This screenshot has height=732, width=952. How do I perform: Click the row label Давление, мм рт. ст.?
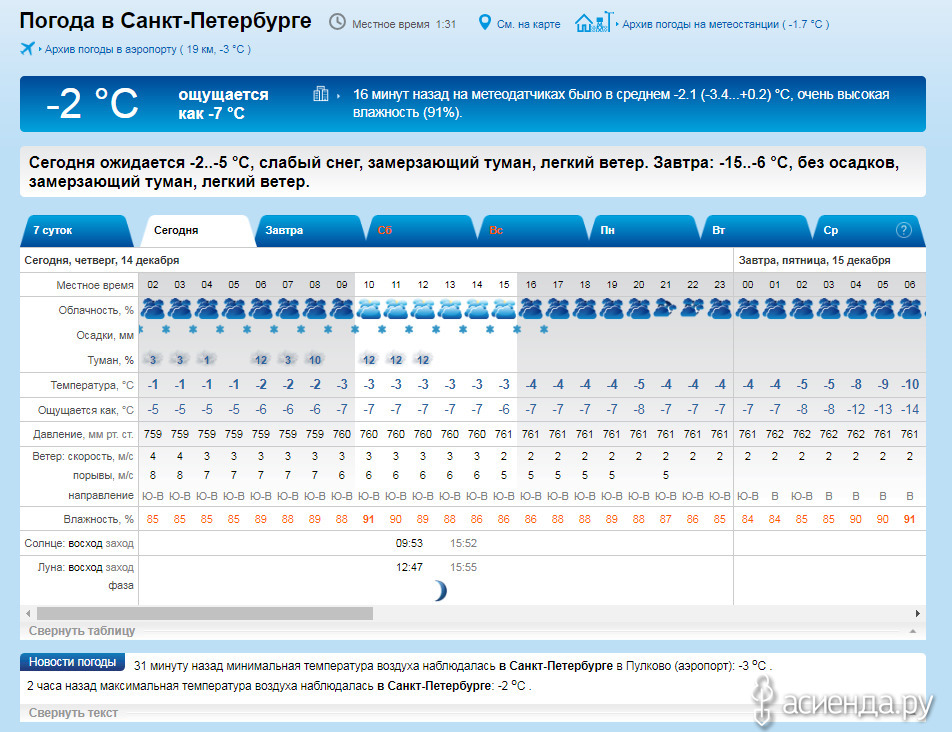(x=83, y=435)
